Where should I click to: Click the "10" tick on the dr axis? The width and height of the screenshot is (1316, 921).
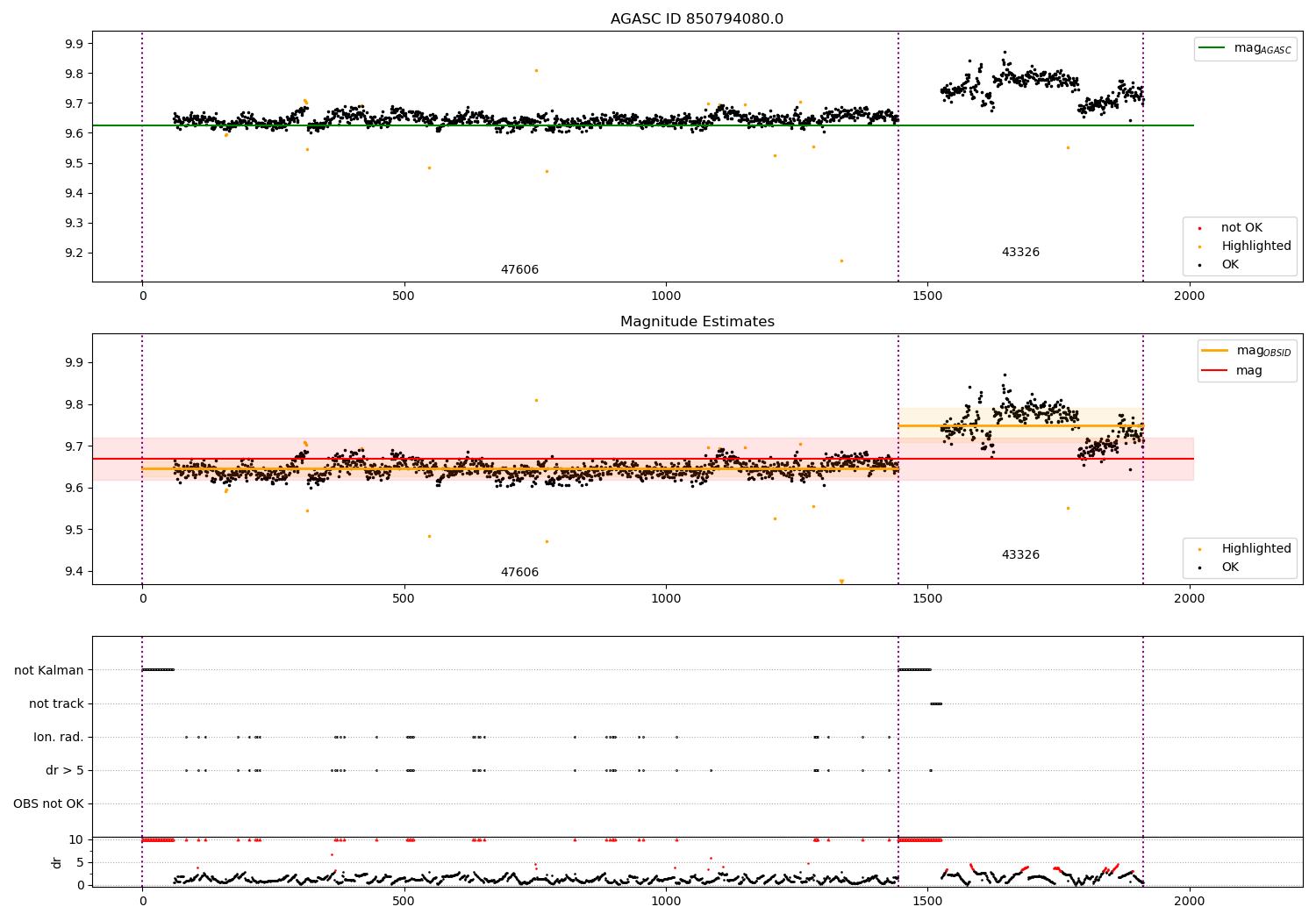pos(76,840)
